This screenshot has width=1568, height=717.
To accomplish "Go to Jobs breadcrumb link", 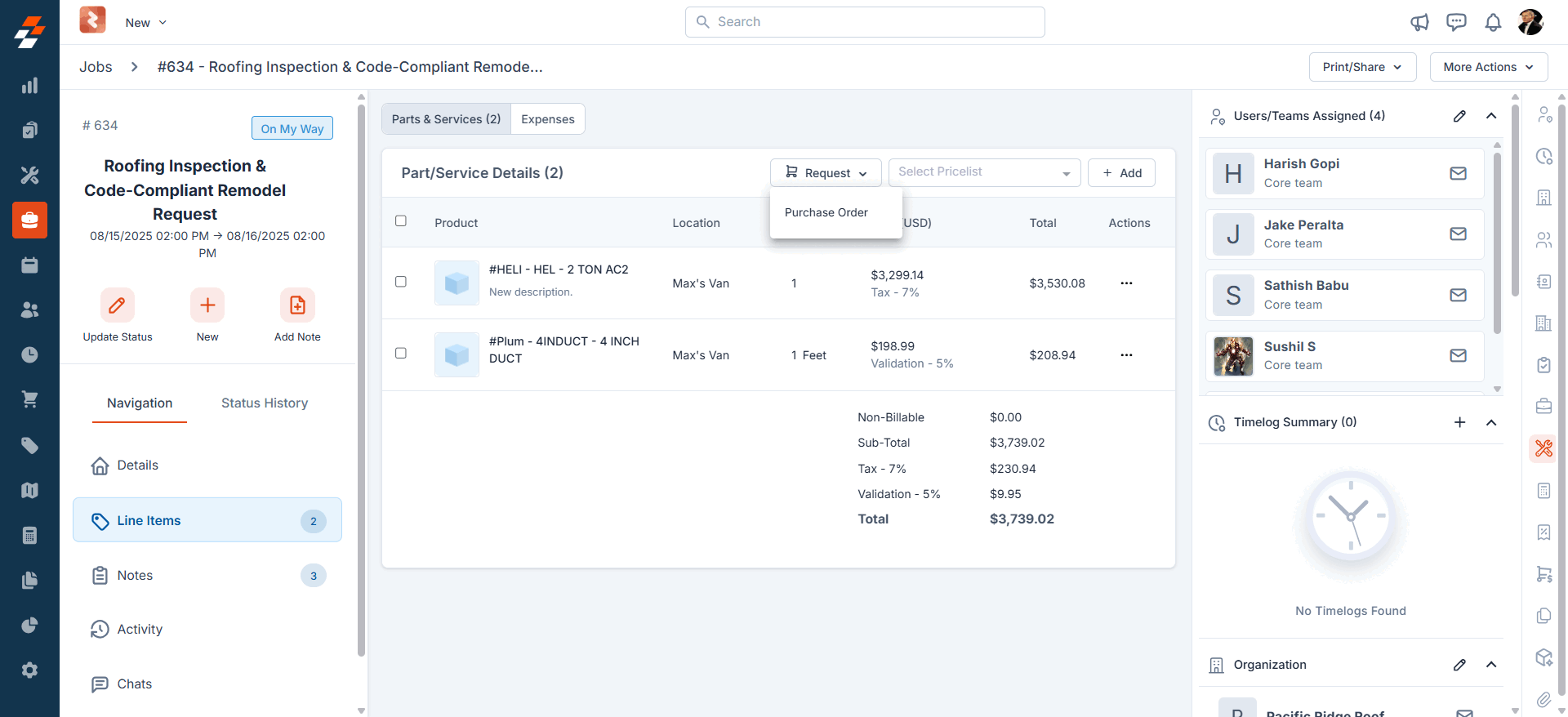I will pyautogui.click(x=96, y=67).
